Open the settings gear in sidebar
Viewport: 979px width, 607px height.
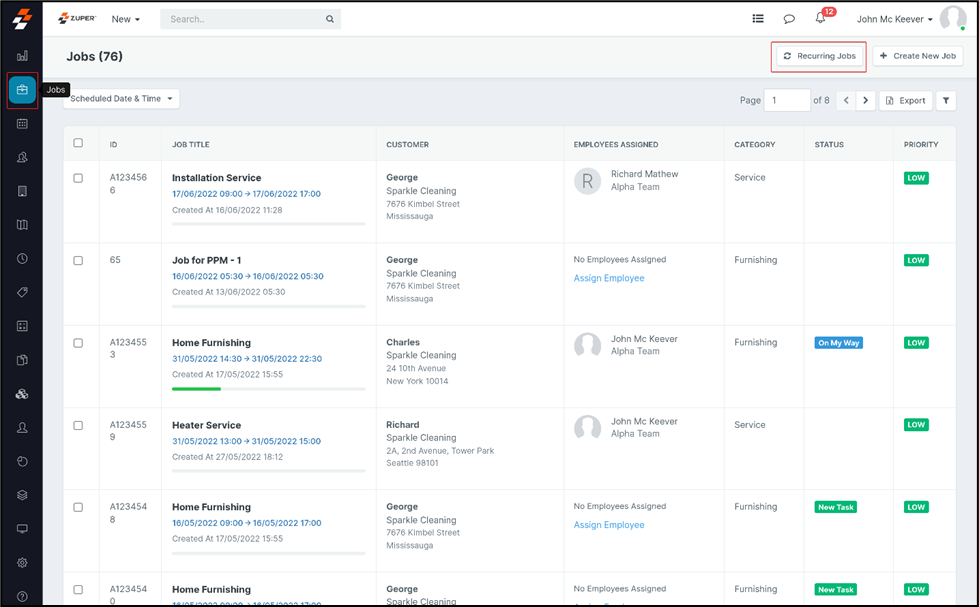click(x=22, y=563)
